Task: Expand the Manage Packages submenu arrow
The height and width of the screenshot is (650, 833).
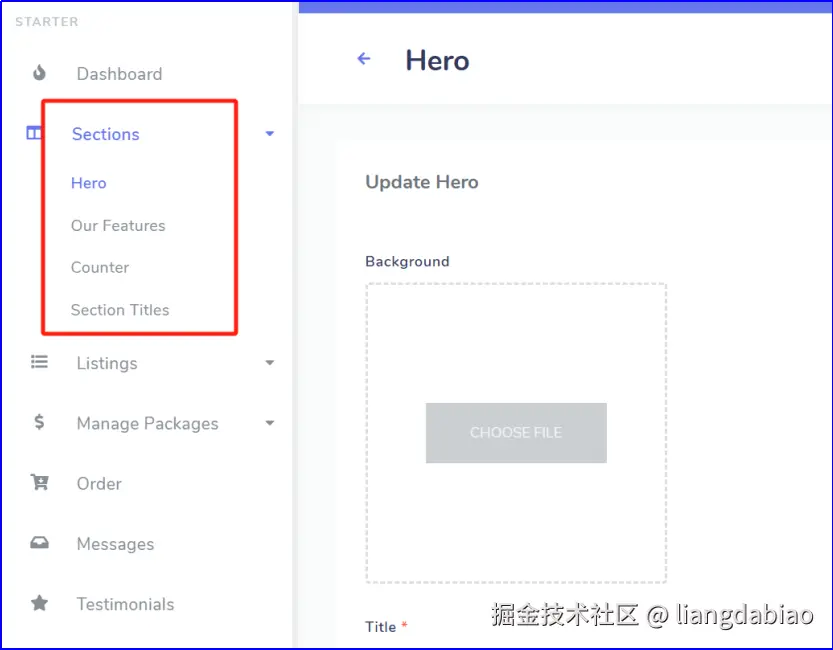Action: click(270, 423)
